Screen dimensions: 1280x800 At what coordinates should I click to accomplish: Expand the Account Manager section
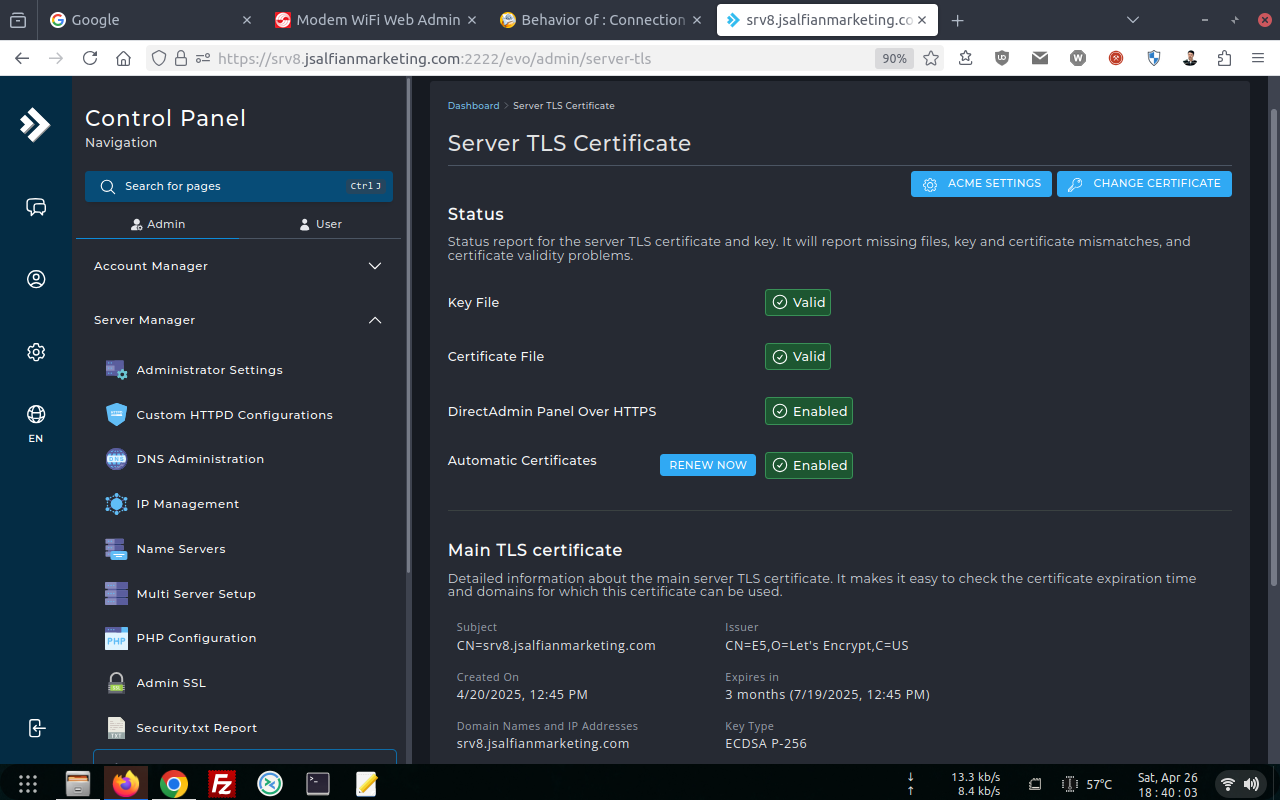239,266
